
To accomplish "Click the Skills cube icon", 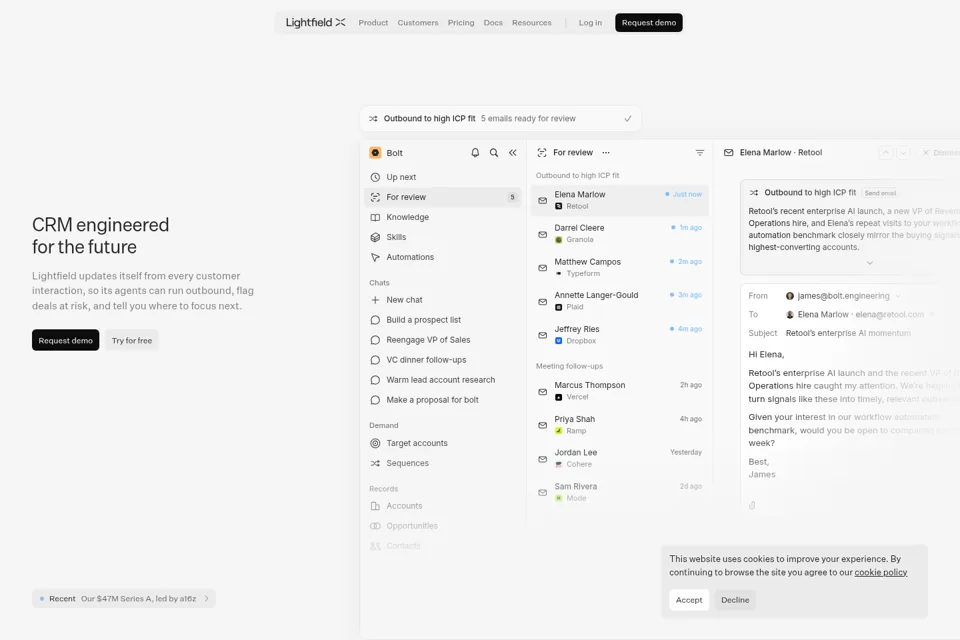I will pos(375,237).
